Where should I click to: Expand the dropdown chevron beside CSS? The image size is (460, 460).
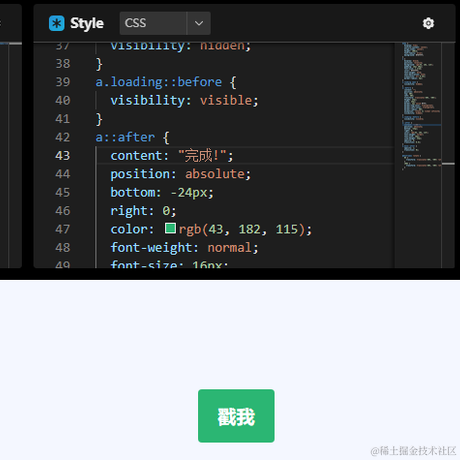click(x=199, y=23)
